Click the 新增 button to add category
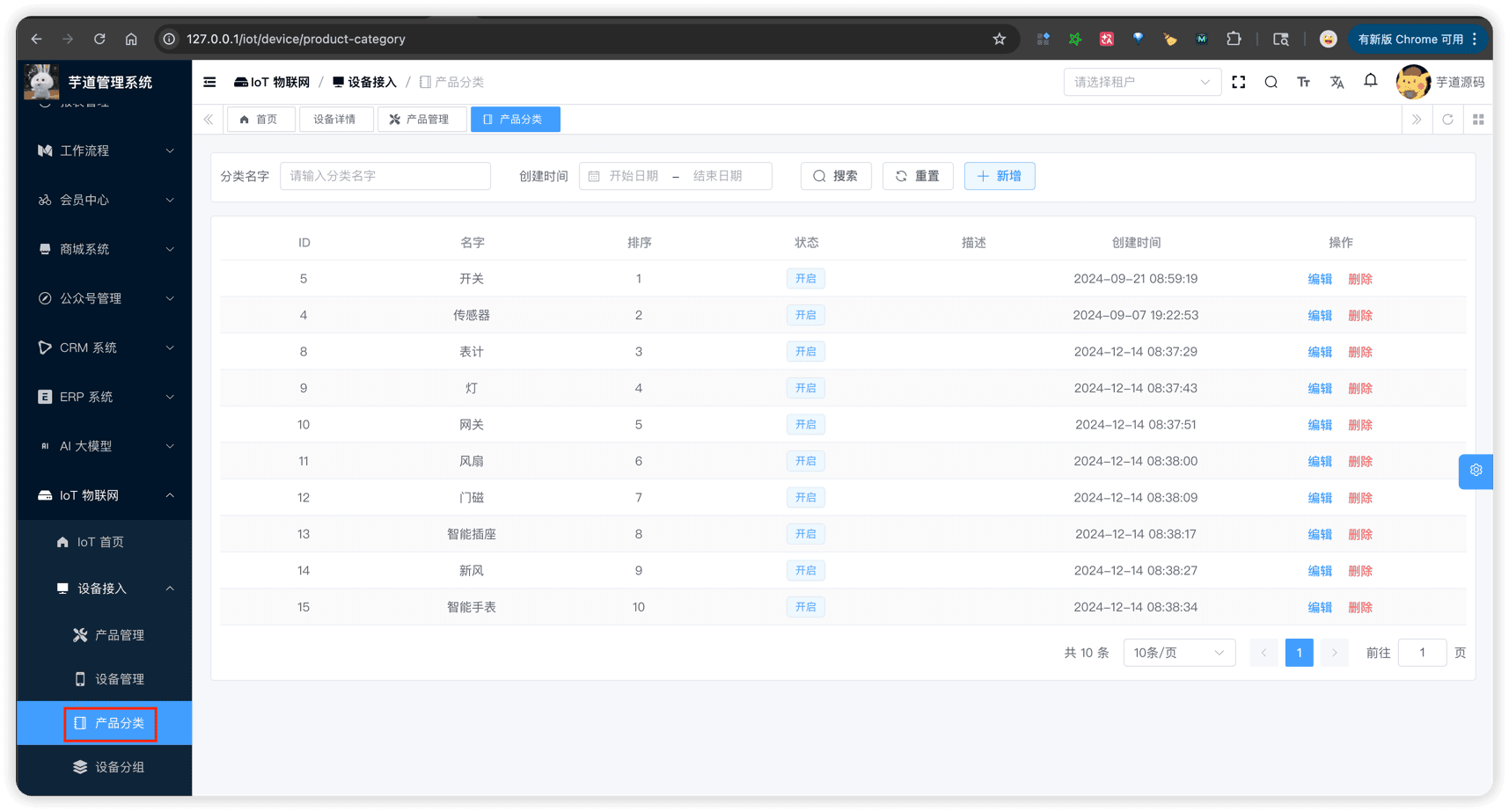Image resolution: width=1509 pixels, height=812 pixels. point(999,175)
